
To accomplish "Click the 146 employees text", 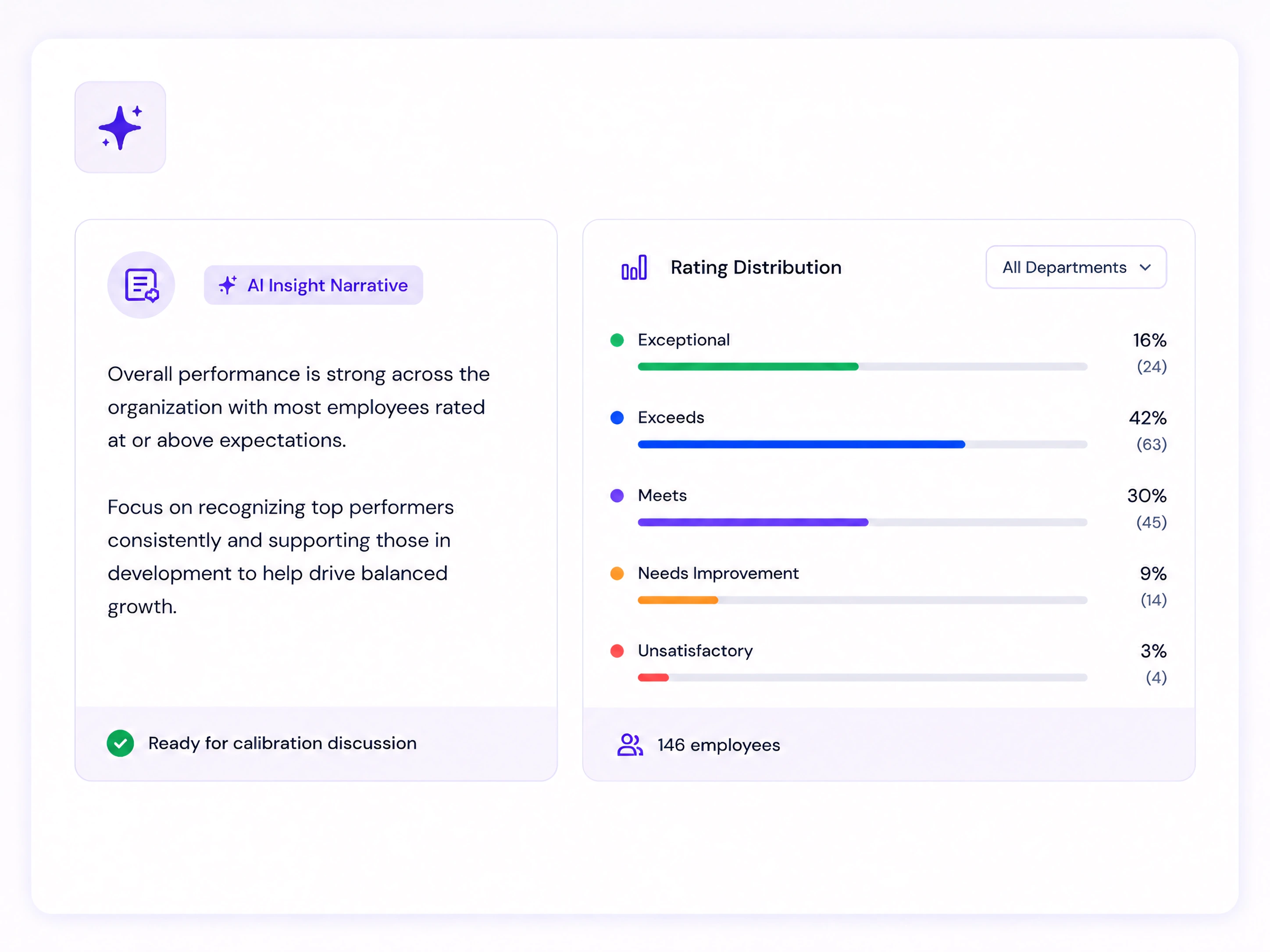I will [719, 745].
